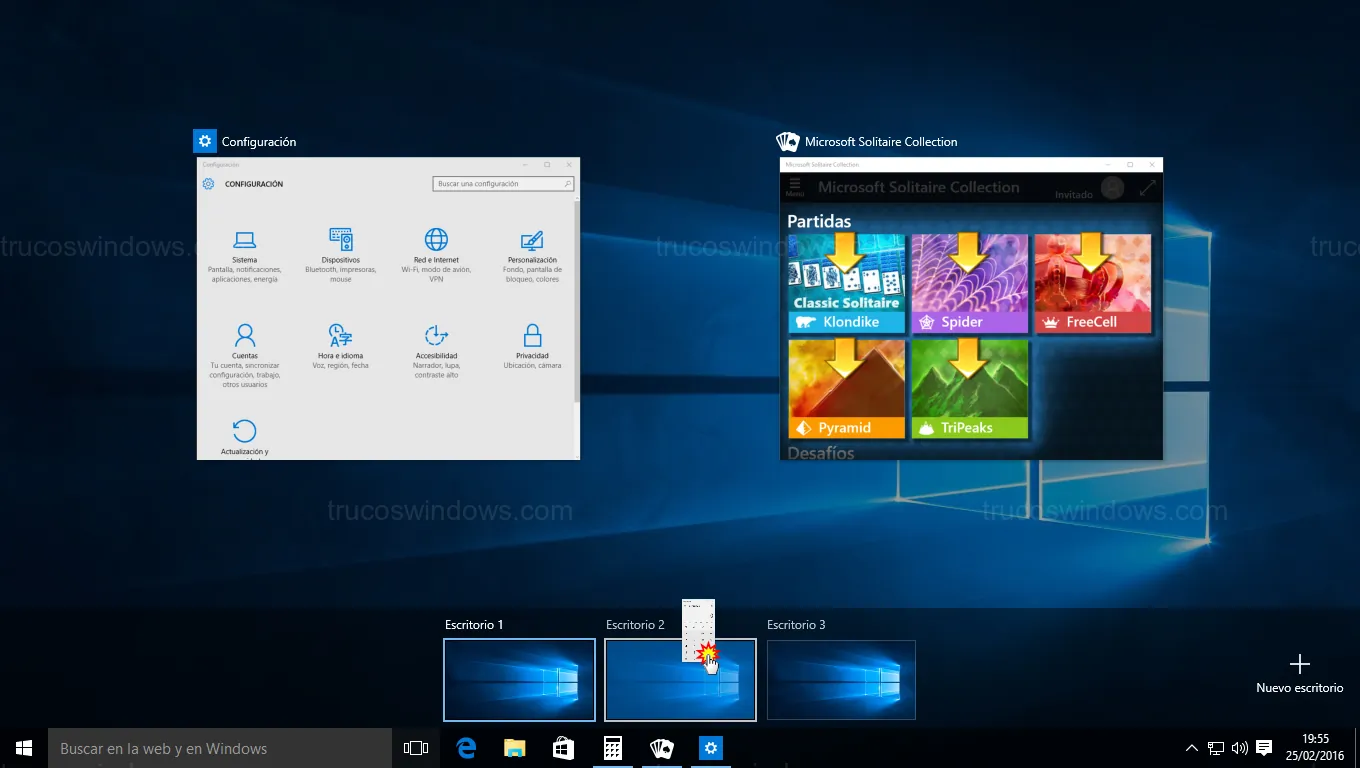
Task: Select the Escritorio 3 desktop thumbnail
Action: [841, 680]
